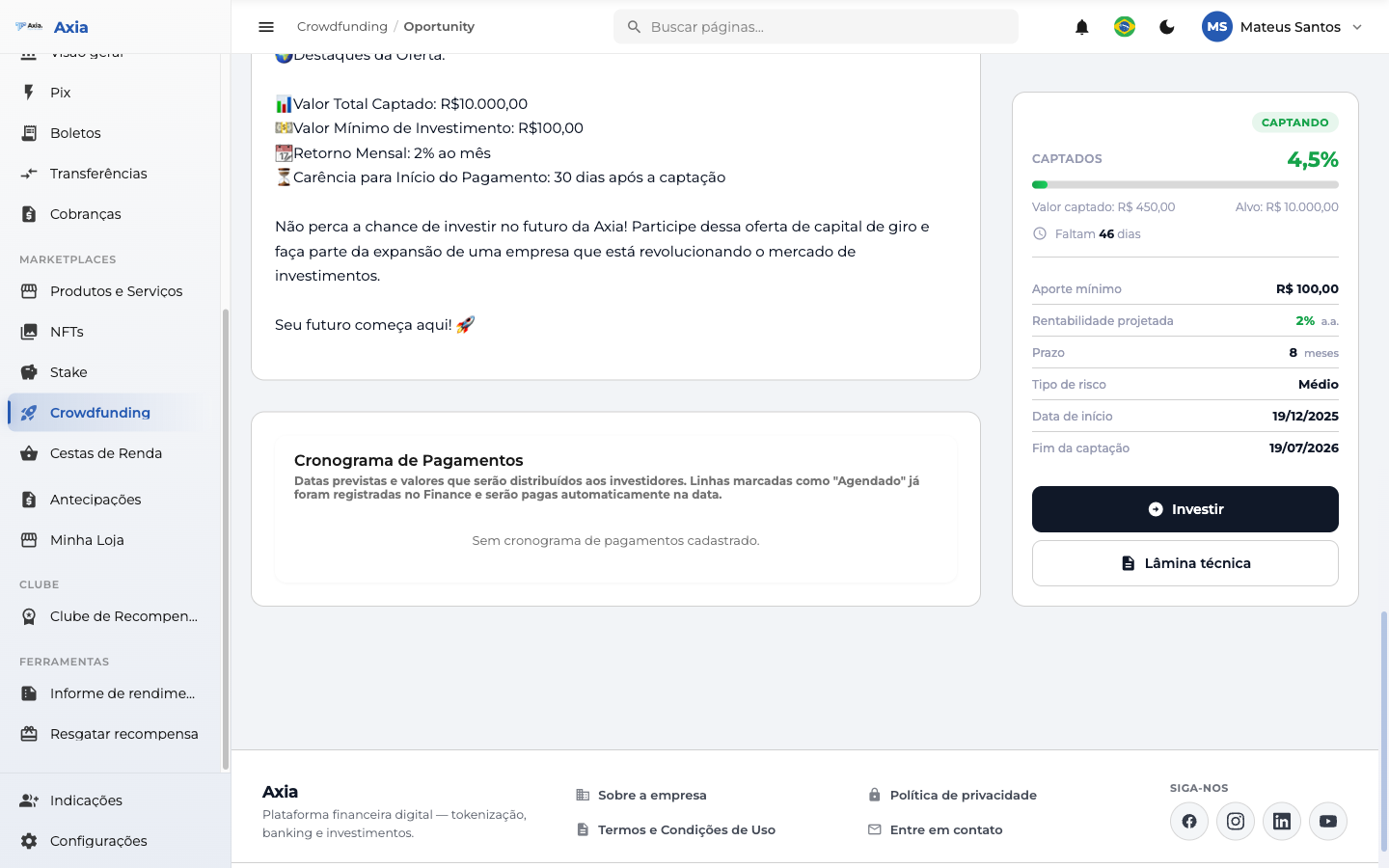The image size is (1389, 868).
Task: Click the Antecipações document icon
Action: pos(29,500)
